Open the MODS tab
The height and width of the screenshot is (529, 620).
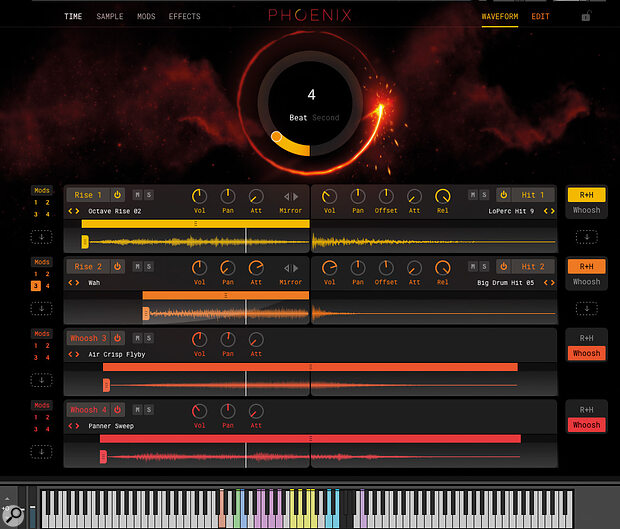(146, 16)
